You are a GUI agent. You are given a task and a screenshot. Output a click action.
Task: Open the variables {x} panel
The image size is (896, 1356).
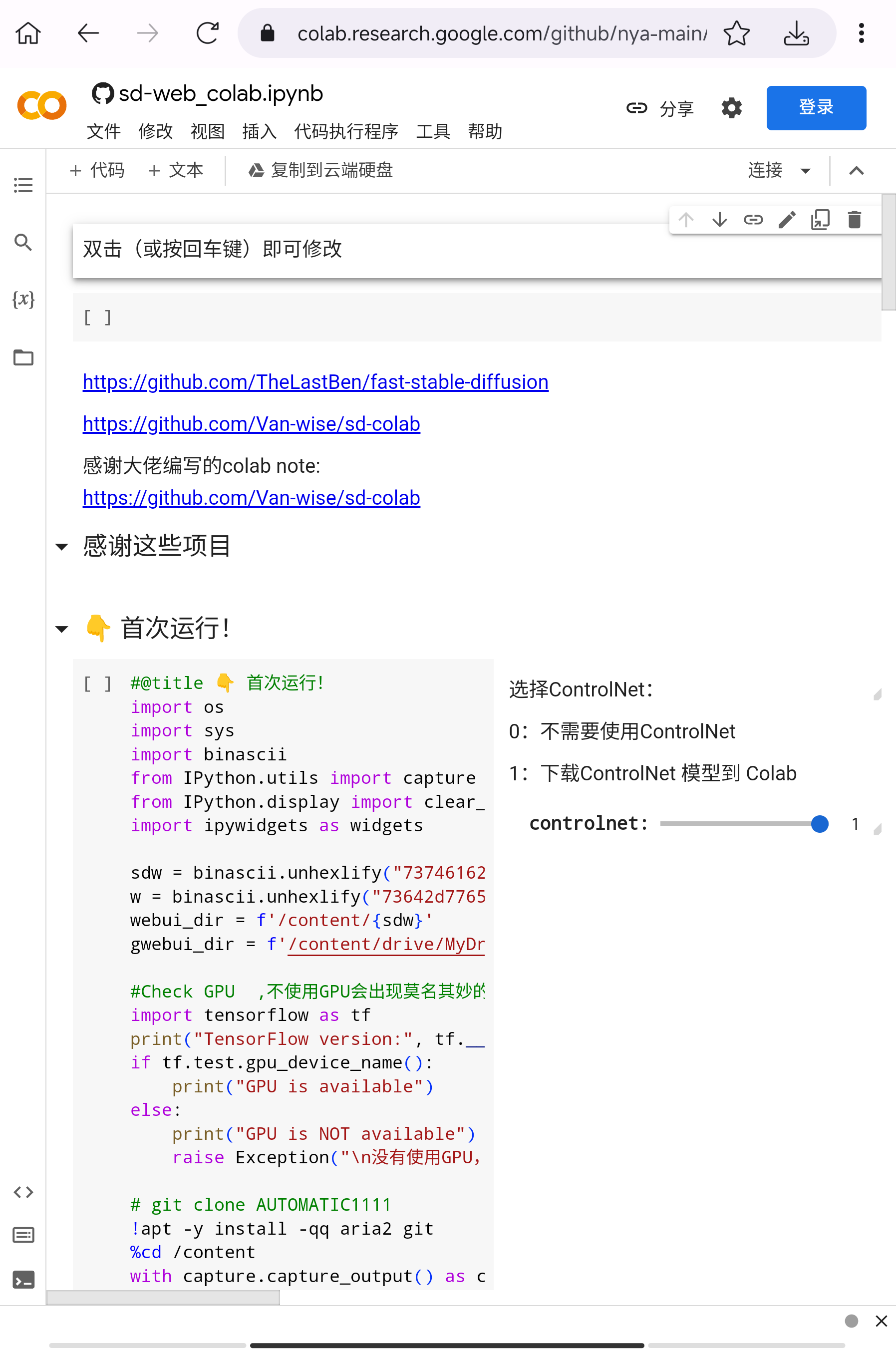pyautogui.click(x=23, y=299)
